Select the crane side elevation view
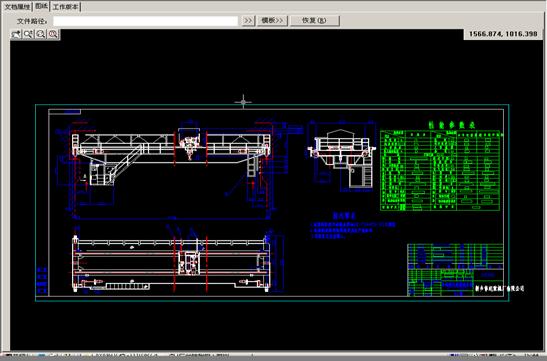The width and height of the screenshot is (547, 361). click(x=342, y=156)
